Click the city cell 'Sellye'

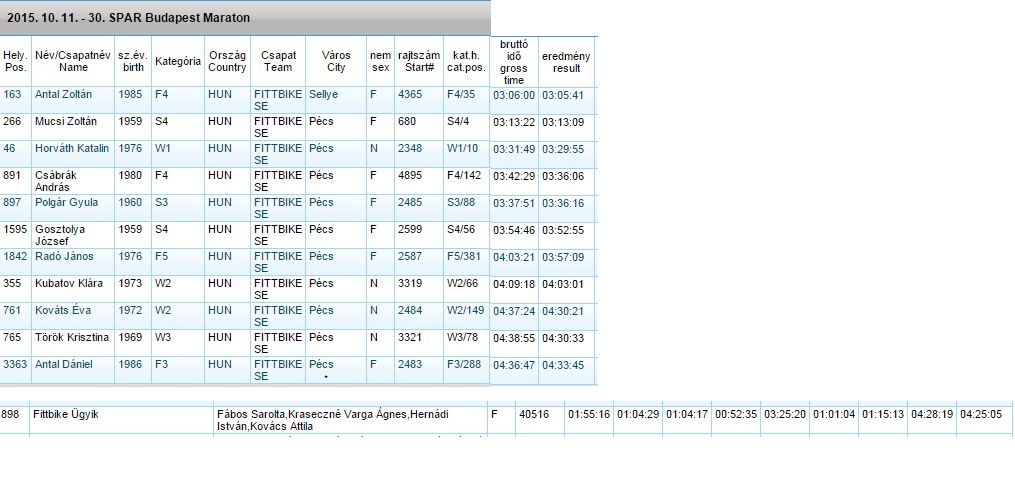pyautogui.click(x=324, y=94)
